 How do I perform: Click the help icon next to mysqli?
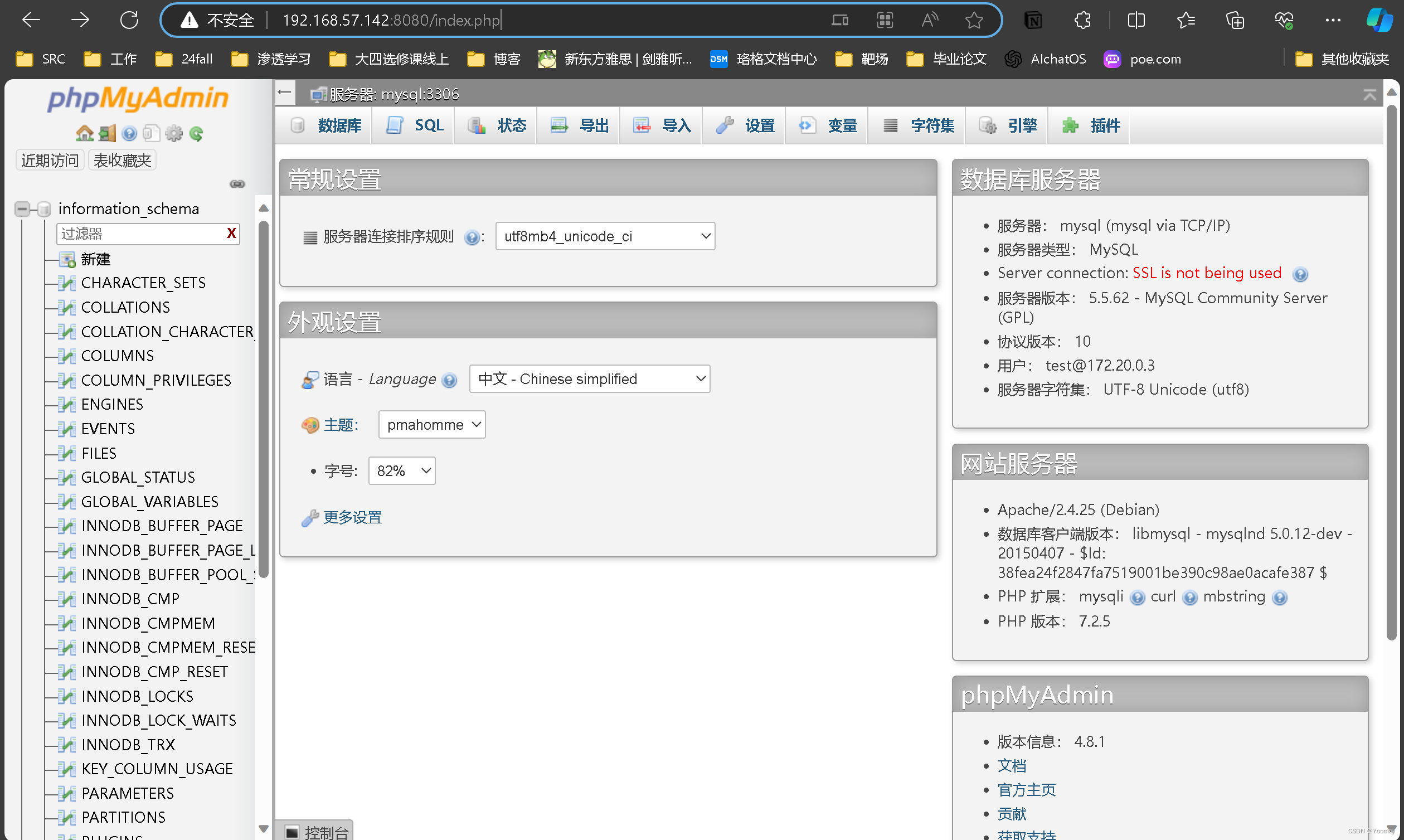point(1137,598)
